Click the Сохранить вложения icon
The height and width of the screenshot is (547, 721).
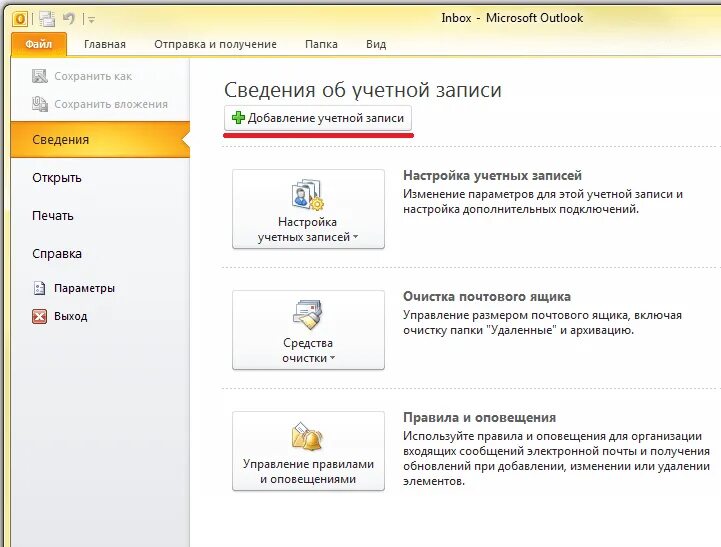coord(40,104)
